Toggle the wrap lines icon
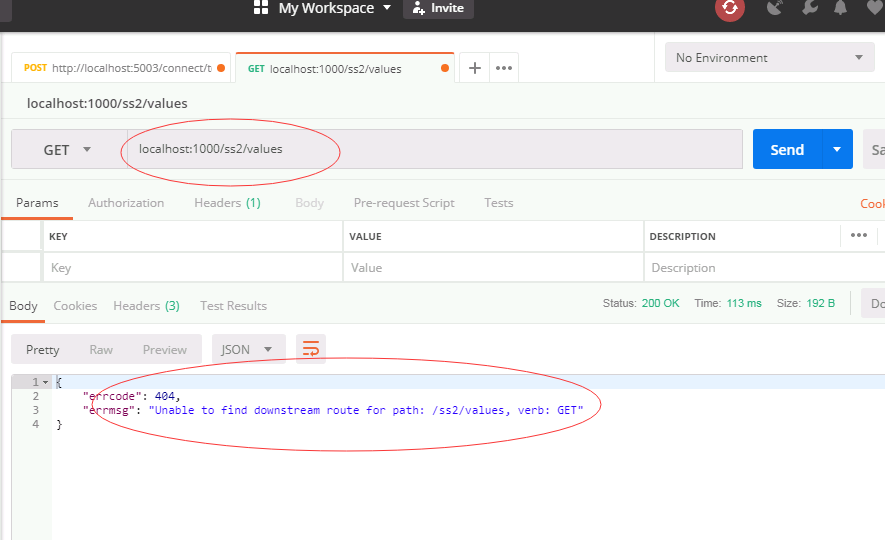885x540 pixels. pos(311,349)
